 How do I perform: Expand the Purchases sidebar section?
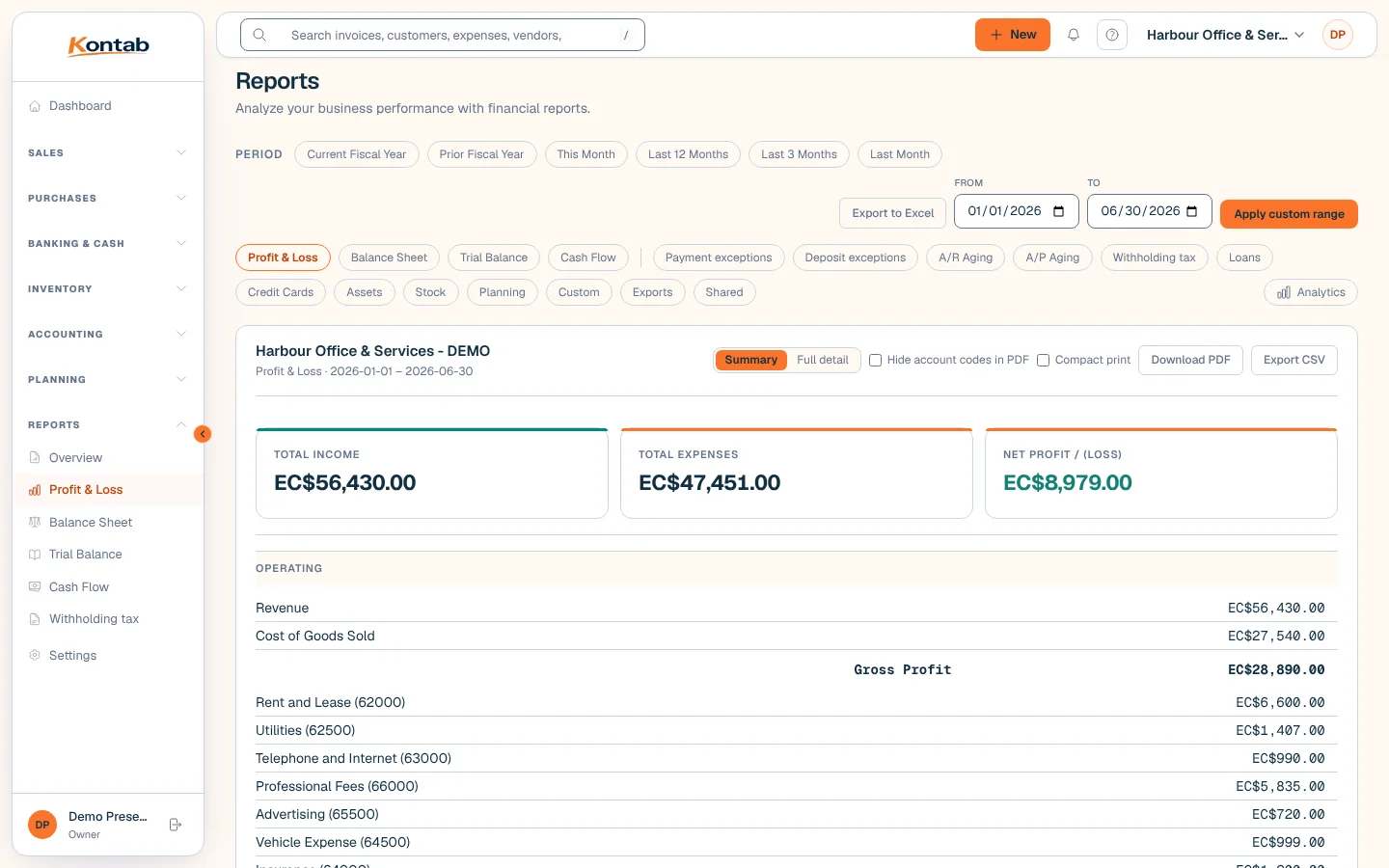[108, 199]
